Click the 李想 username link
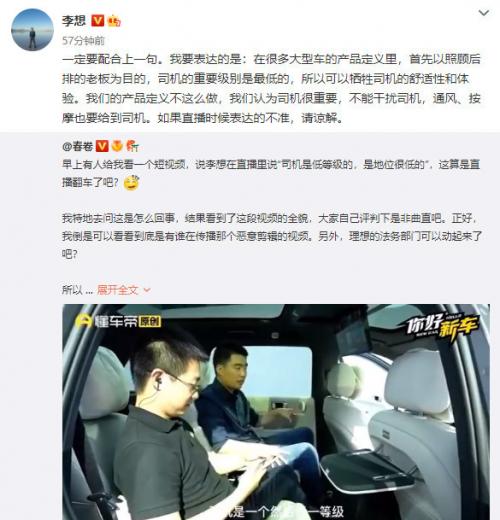 [x=74, y=21]
